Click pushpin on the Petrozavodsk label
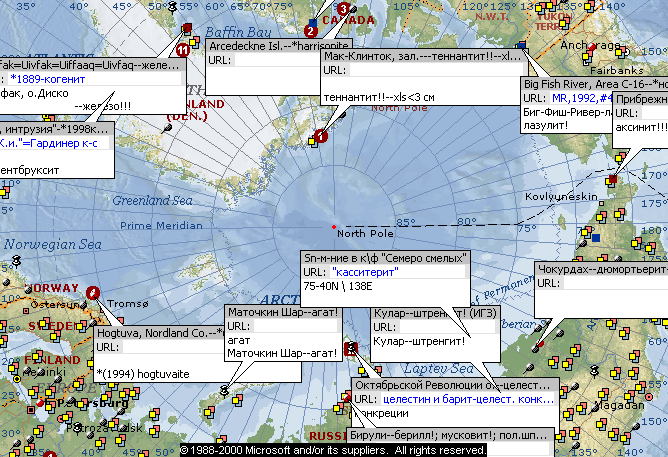 point(77,427)
